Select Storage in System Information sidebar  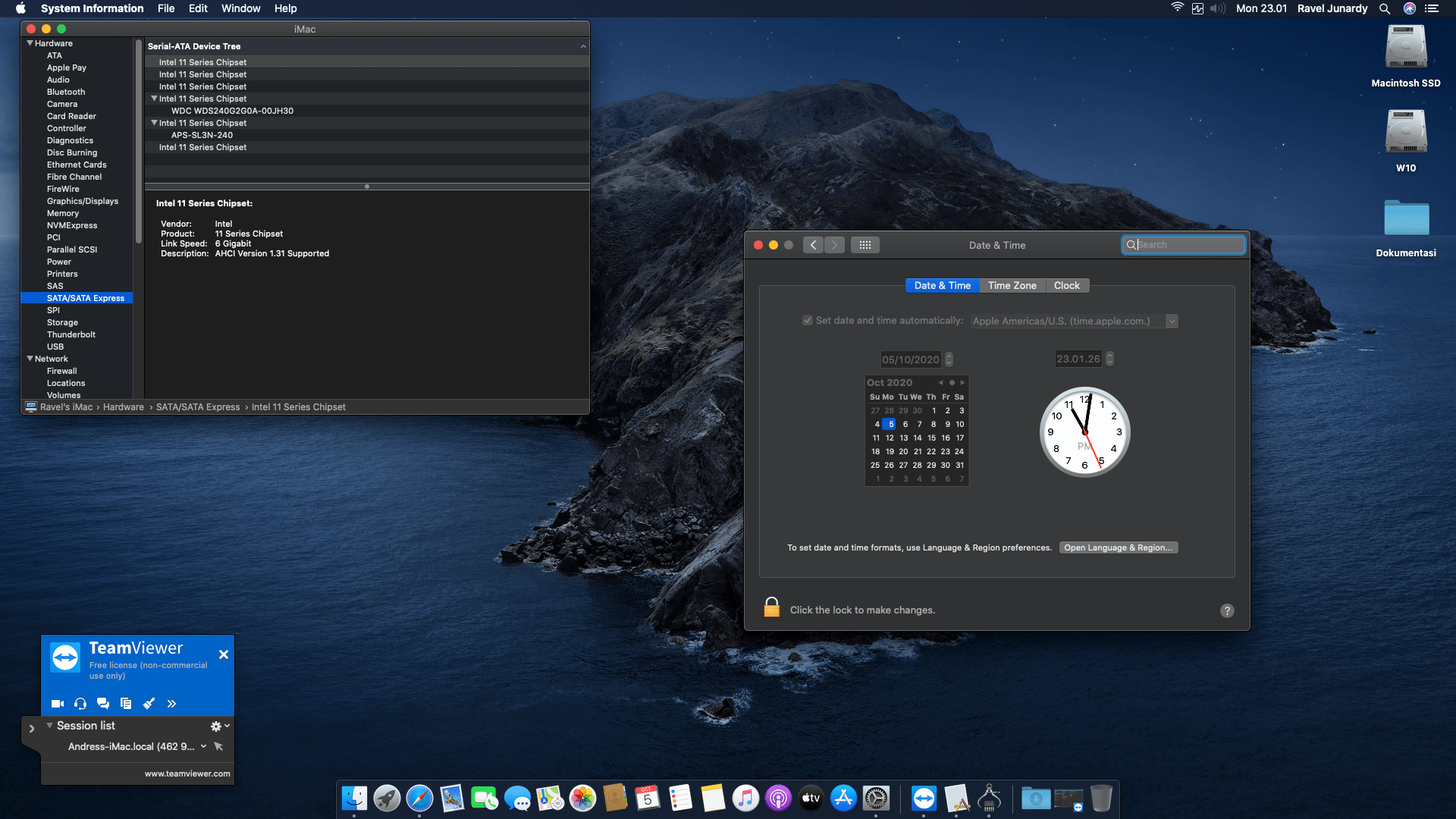pos(62,322)
